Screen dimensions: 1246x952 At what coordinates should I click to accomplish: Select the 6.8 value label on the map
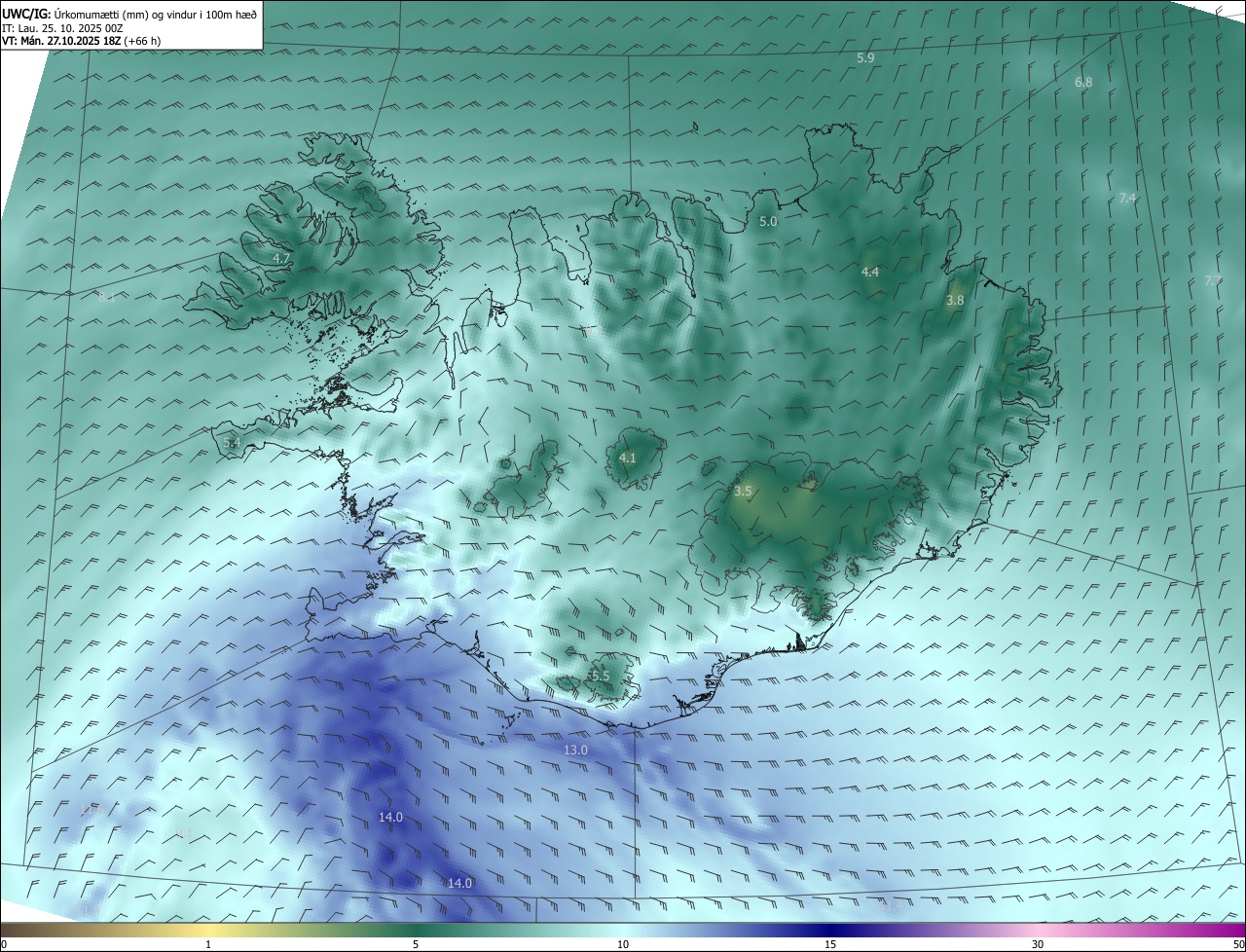coord(1083,83)
